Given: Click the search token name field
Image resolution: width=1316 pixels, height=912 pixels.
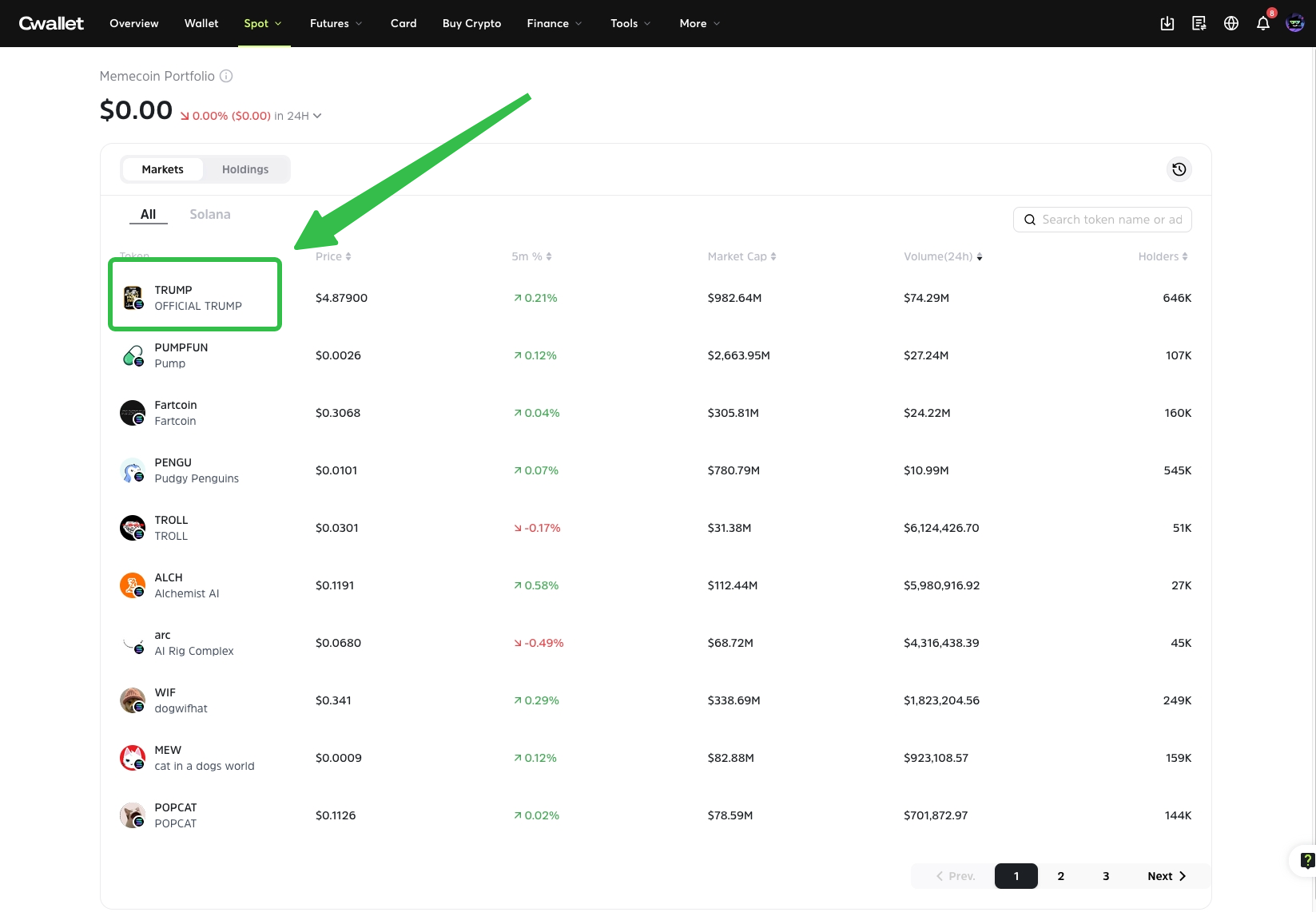Looking at the screenshot, I should click(x=1111, y=220).
